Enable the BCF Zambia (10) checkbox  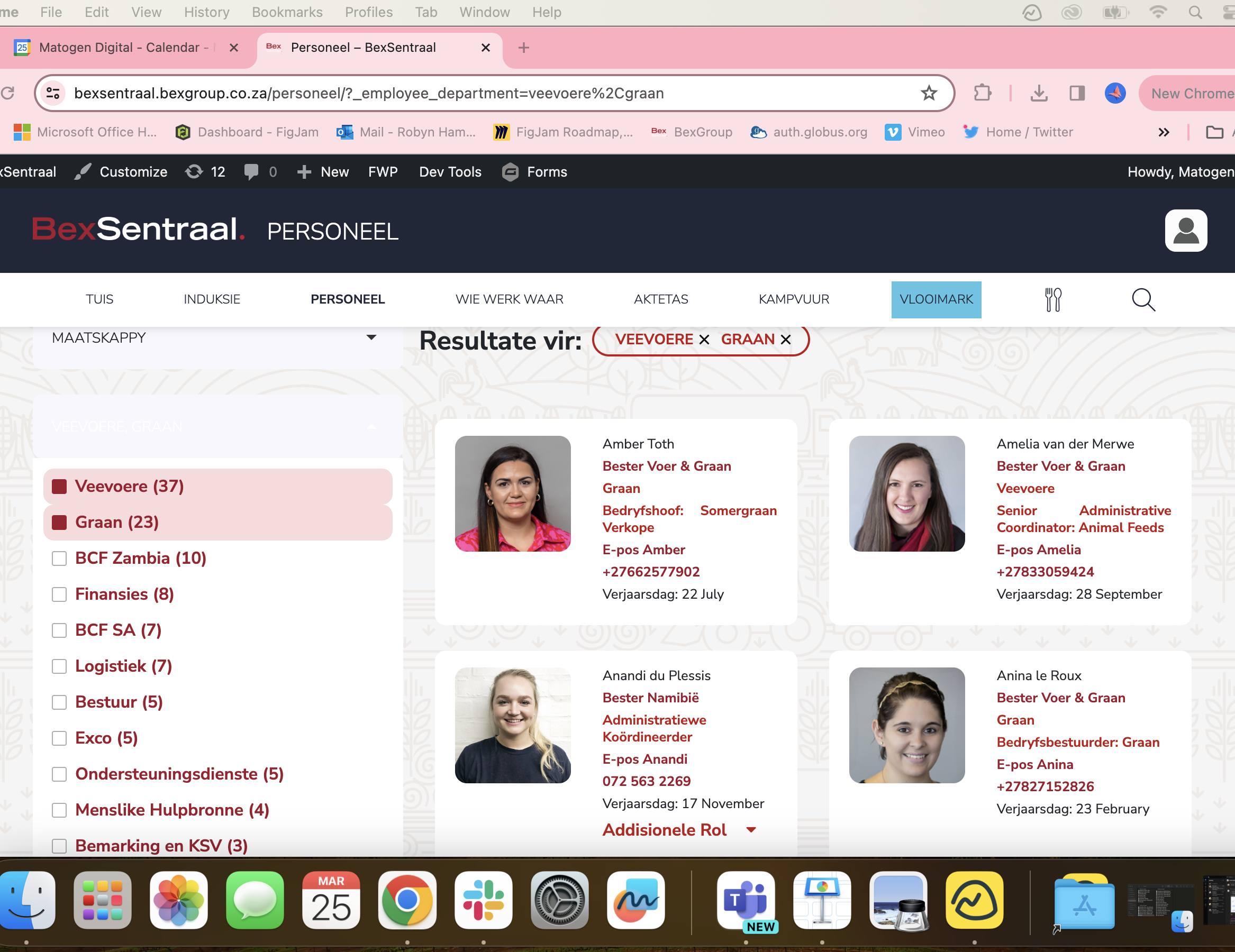[59, 559]
